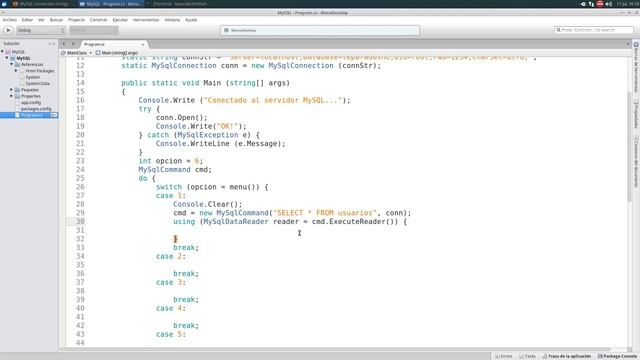Screen dimensions: 640x360
Task: Open the system applications menu icon
Action: (4, 4)
